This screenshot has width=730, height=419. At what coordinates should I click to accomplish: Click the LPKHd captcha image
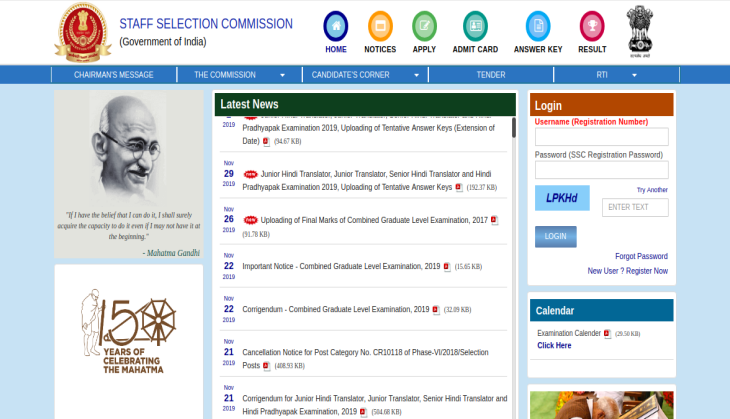coord(562,198)
